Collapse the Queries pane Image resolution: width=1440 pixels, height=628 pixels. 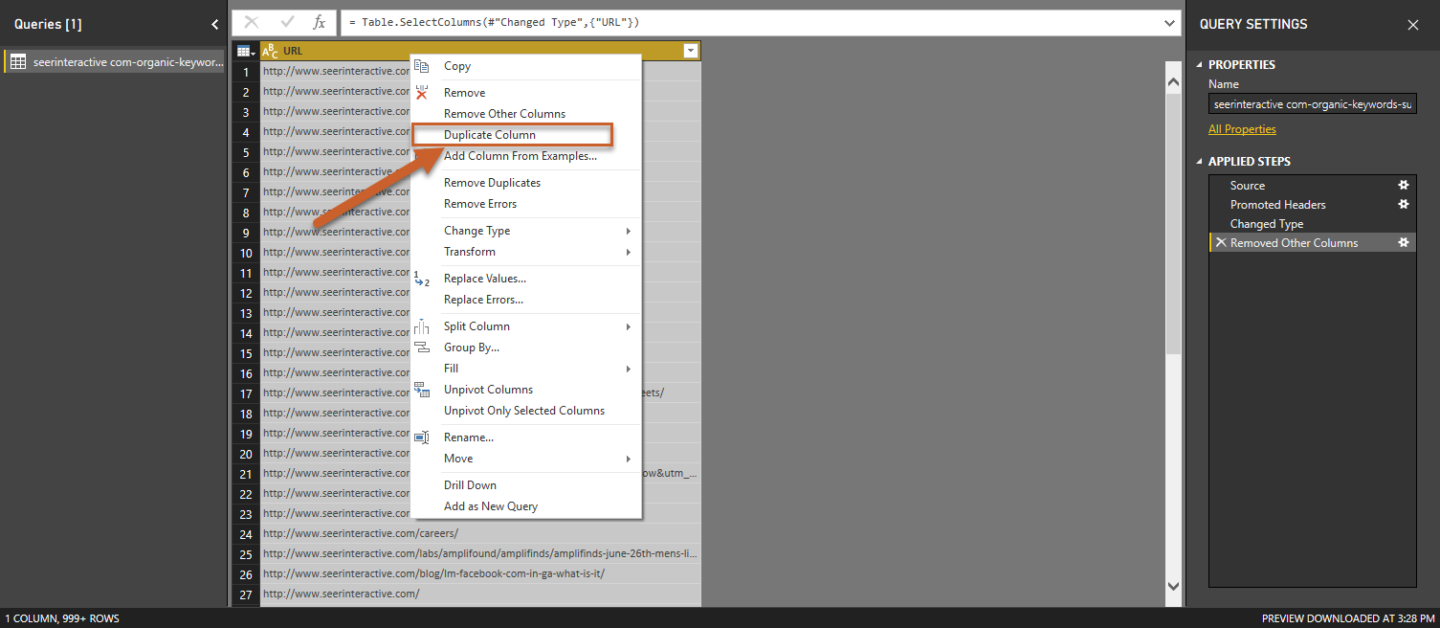pos(215,24)
